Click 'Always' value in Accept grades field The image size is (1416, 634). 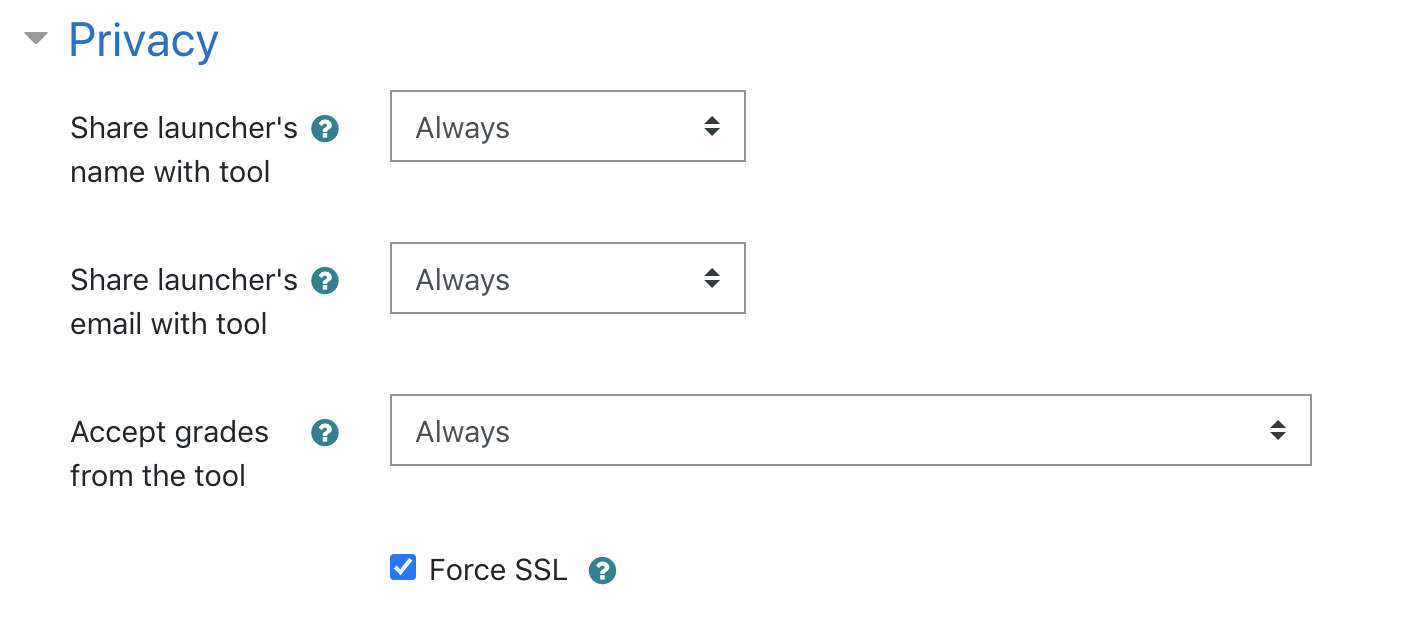coord(463,432)
